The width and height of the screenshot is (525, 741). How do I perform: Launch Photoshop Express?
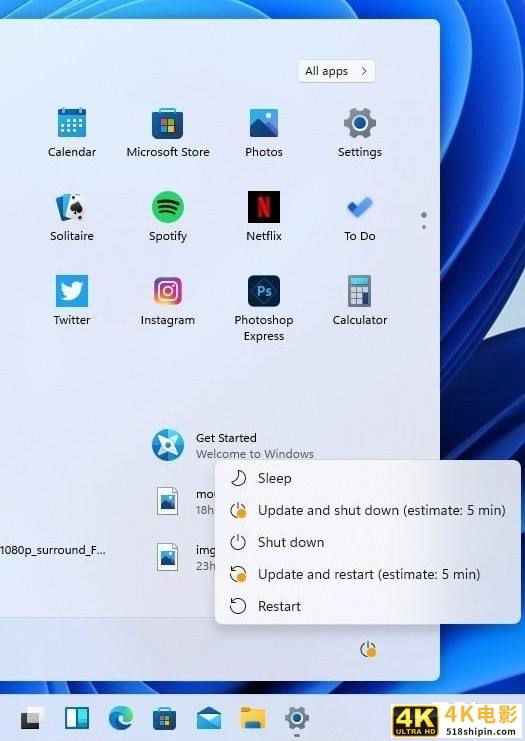(x=264, y=308)
